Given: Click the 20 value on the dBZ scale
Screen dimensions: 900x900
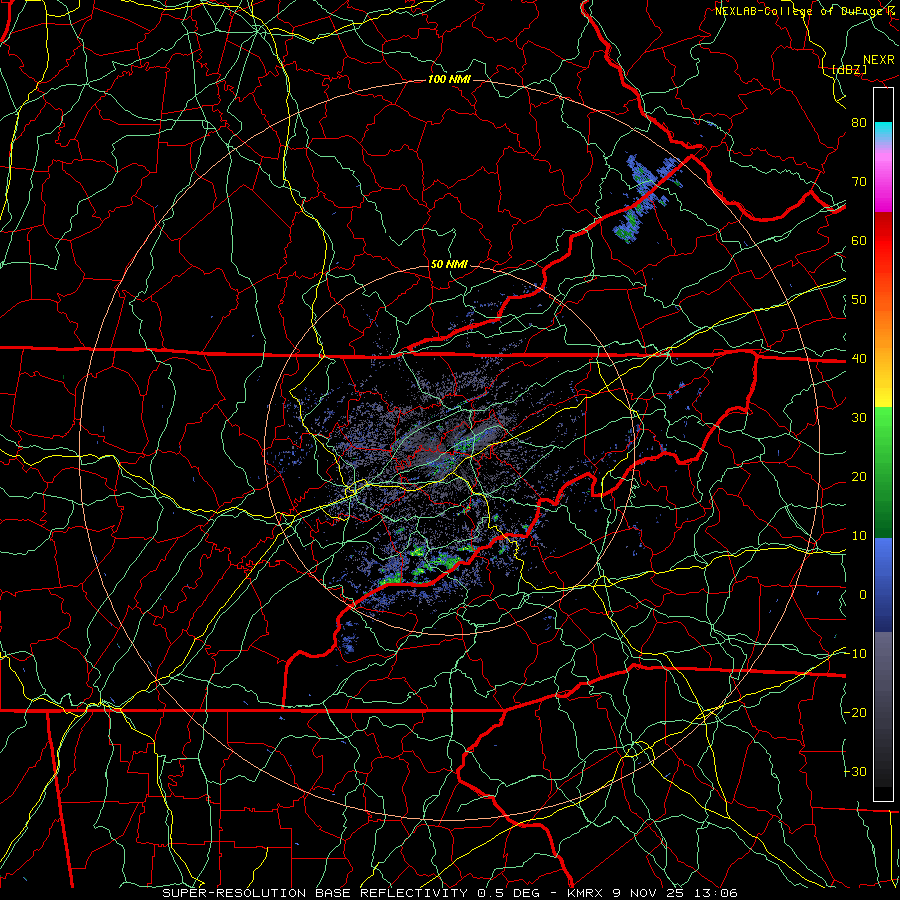Looking at the screenshot, I should pos(859,476).
